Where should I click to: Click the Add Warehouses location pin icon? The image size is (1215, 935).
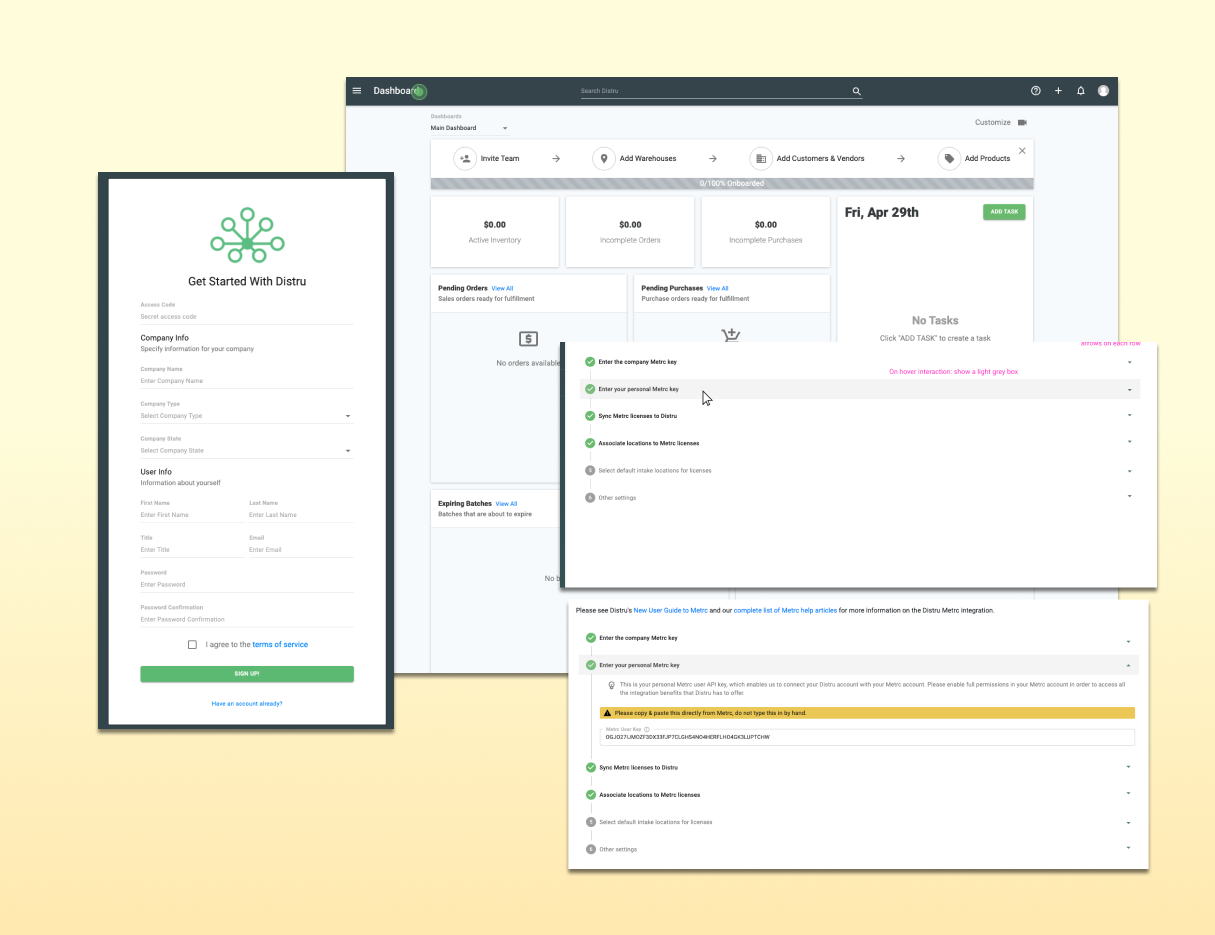pyautogui.click(x=604, y=158)
